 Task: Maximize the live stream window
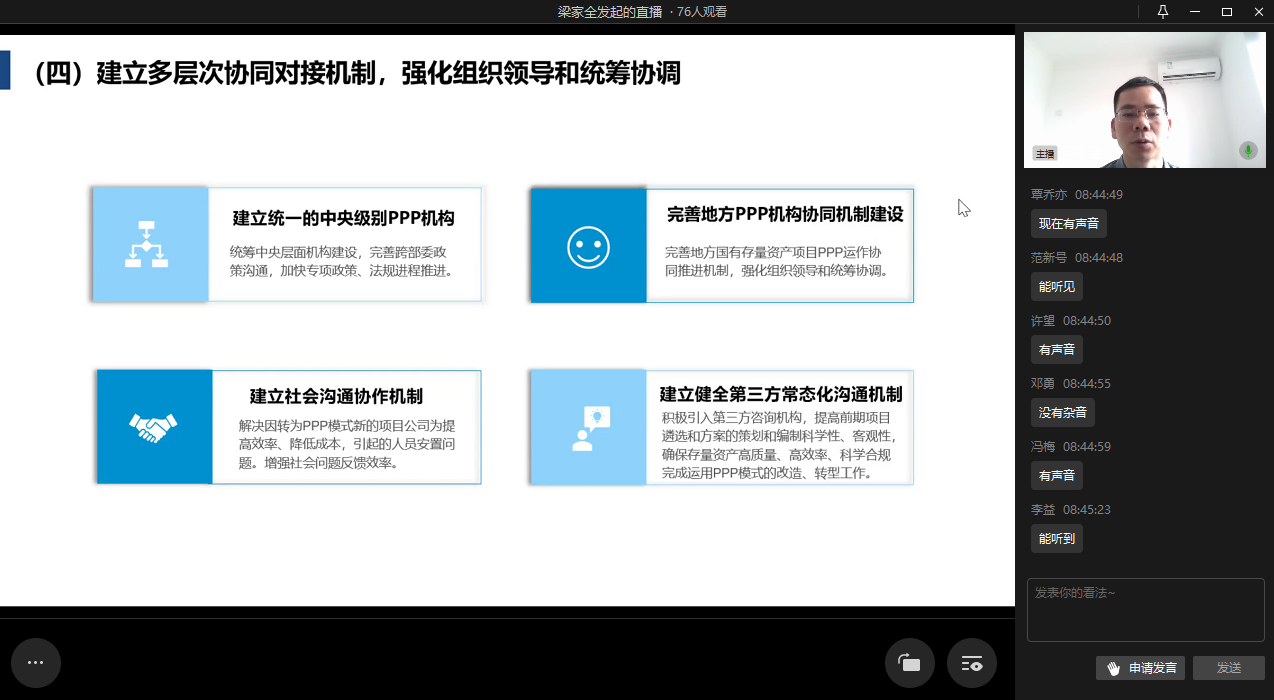[1226, 12]
